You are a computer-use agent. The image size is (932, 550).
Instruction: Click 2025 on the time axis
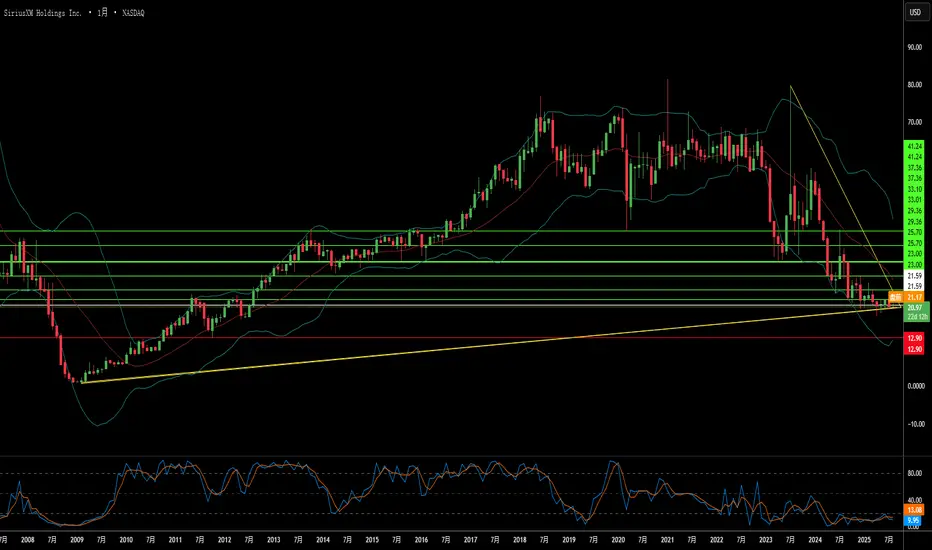863,538
